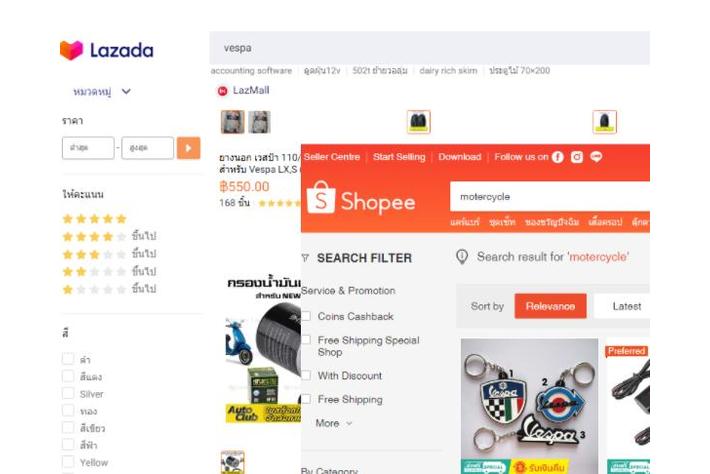Expand the Lazada category dropdown chevron
This screenshot has width=710, height=474.
click(126, 91)
